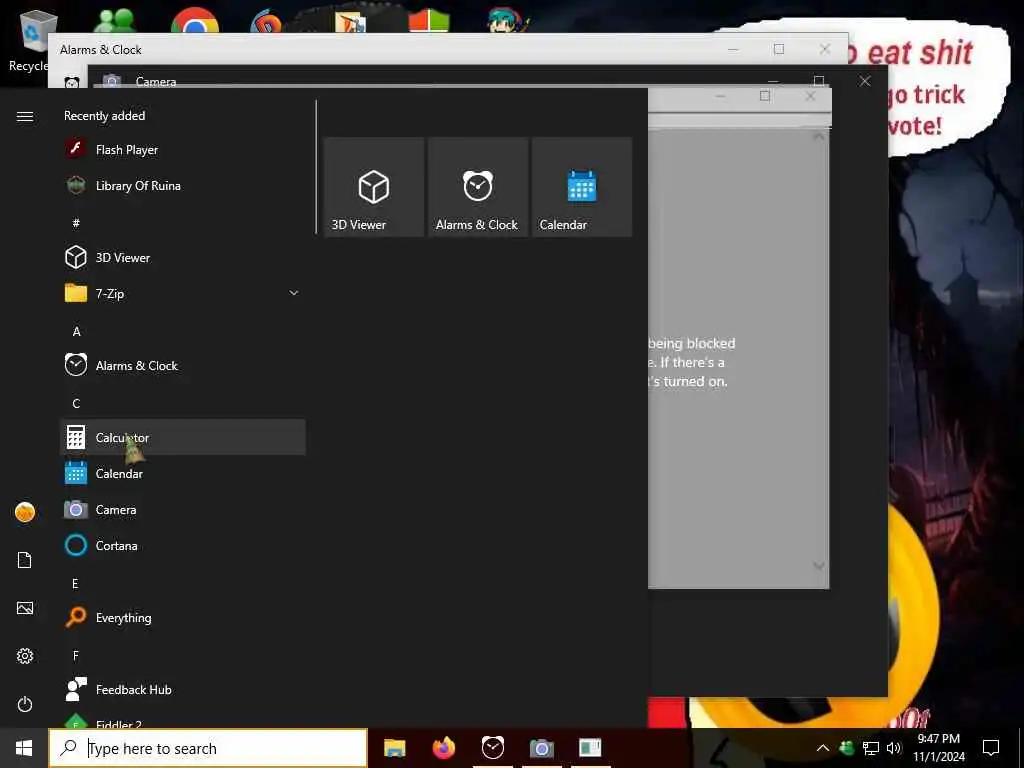Expand the Start menu hamburger
This screenshot has height=768, width=1024.
pos(25,116)
